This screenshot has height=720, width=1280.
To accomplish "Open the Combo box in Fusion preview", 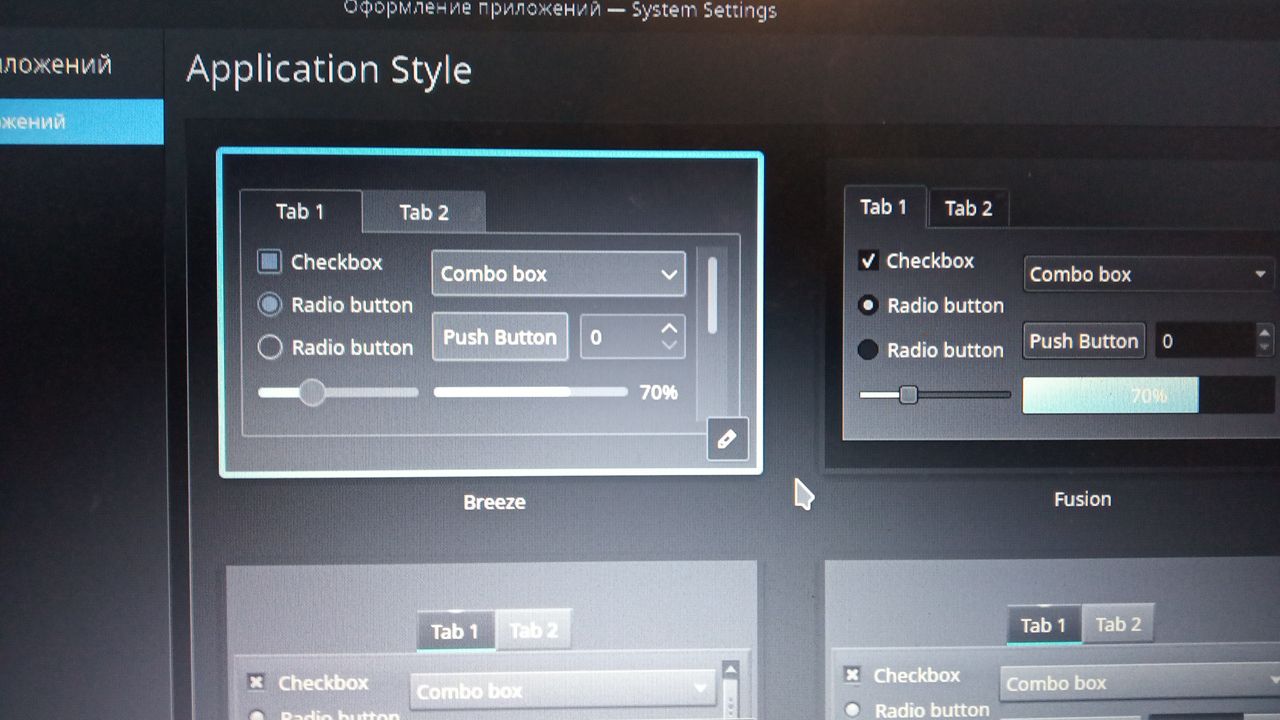I will [1151, 274].
